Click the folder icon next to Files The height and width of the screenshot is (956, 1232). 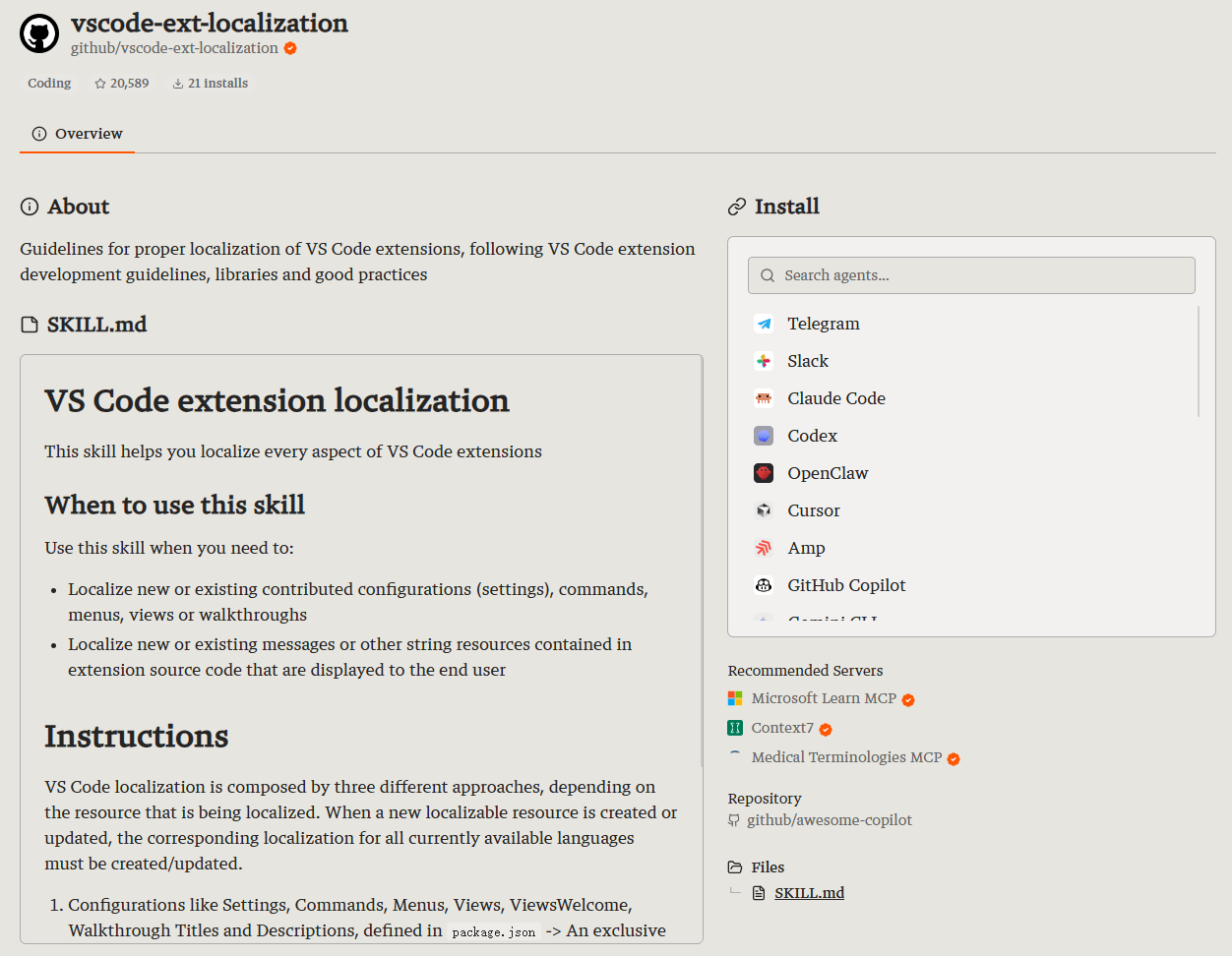(735, 867)
